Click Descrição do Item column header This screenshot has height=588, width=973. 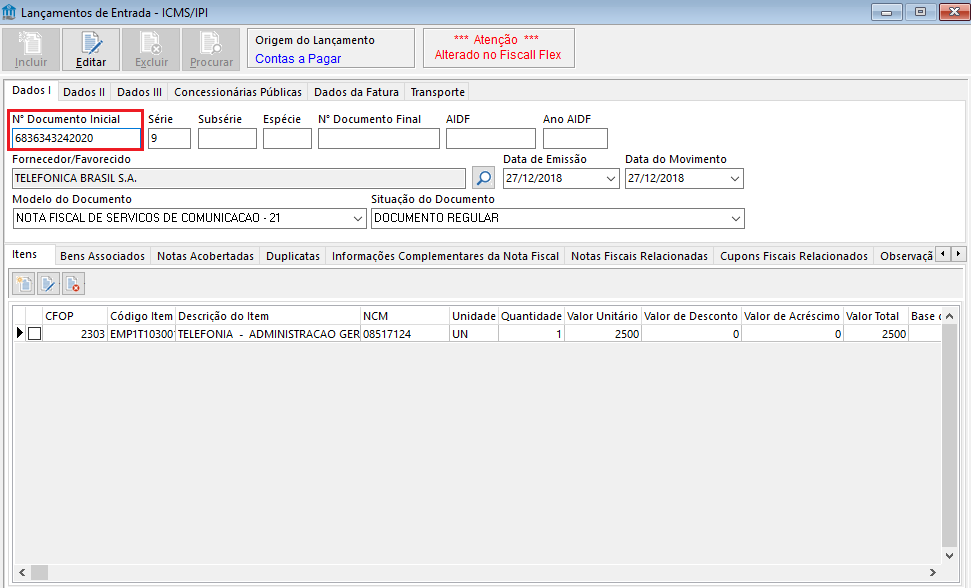[x=268, y=316]
